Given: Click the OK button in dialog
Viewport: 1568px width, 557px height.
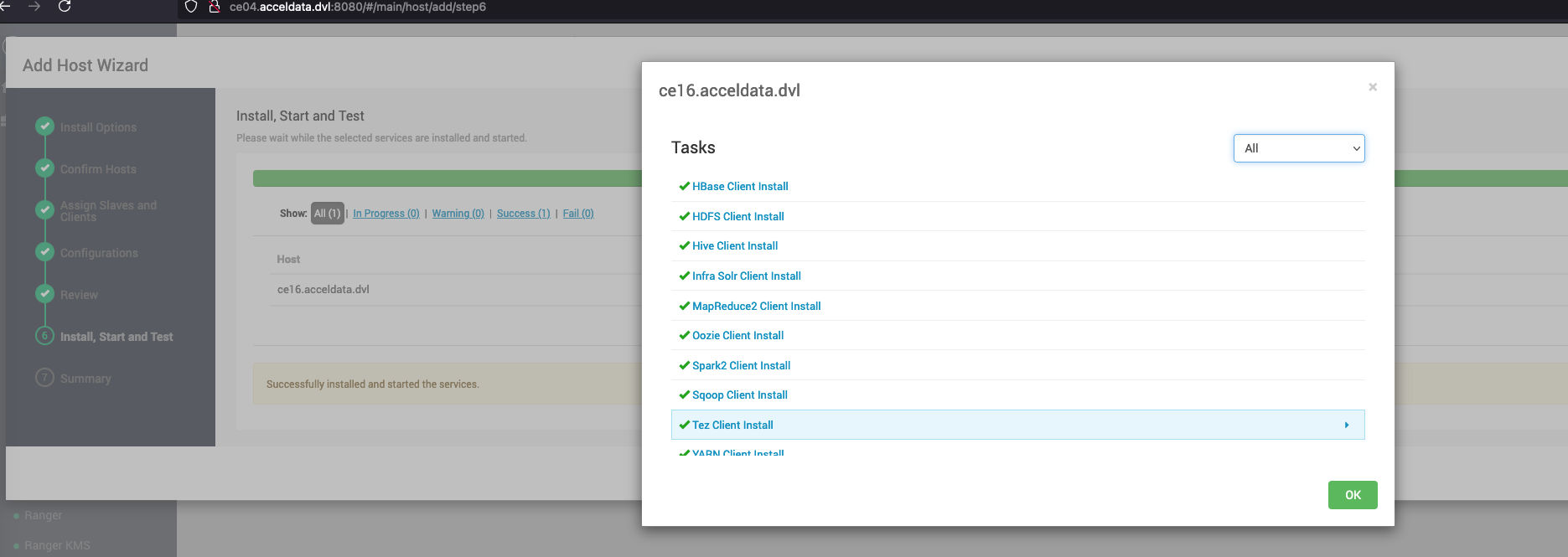Looking at the screenshot, I should (x=1353, y=495).
